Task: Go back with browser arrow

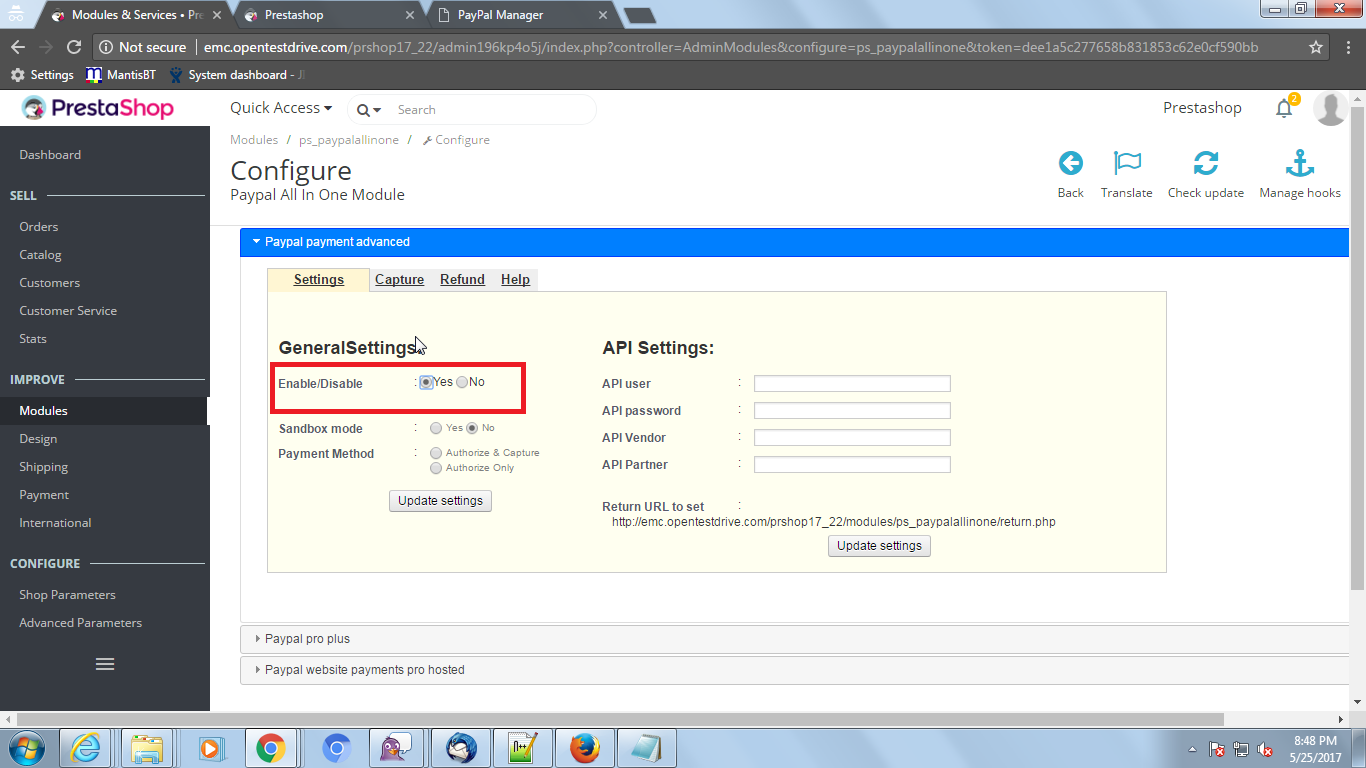Action: pyautogui.click(x=17, y=47)
